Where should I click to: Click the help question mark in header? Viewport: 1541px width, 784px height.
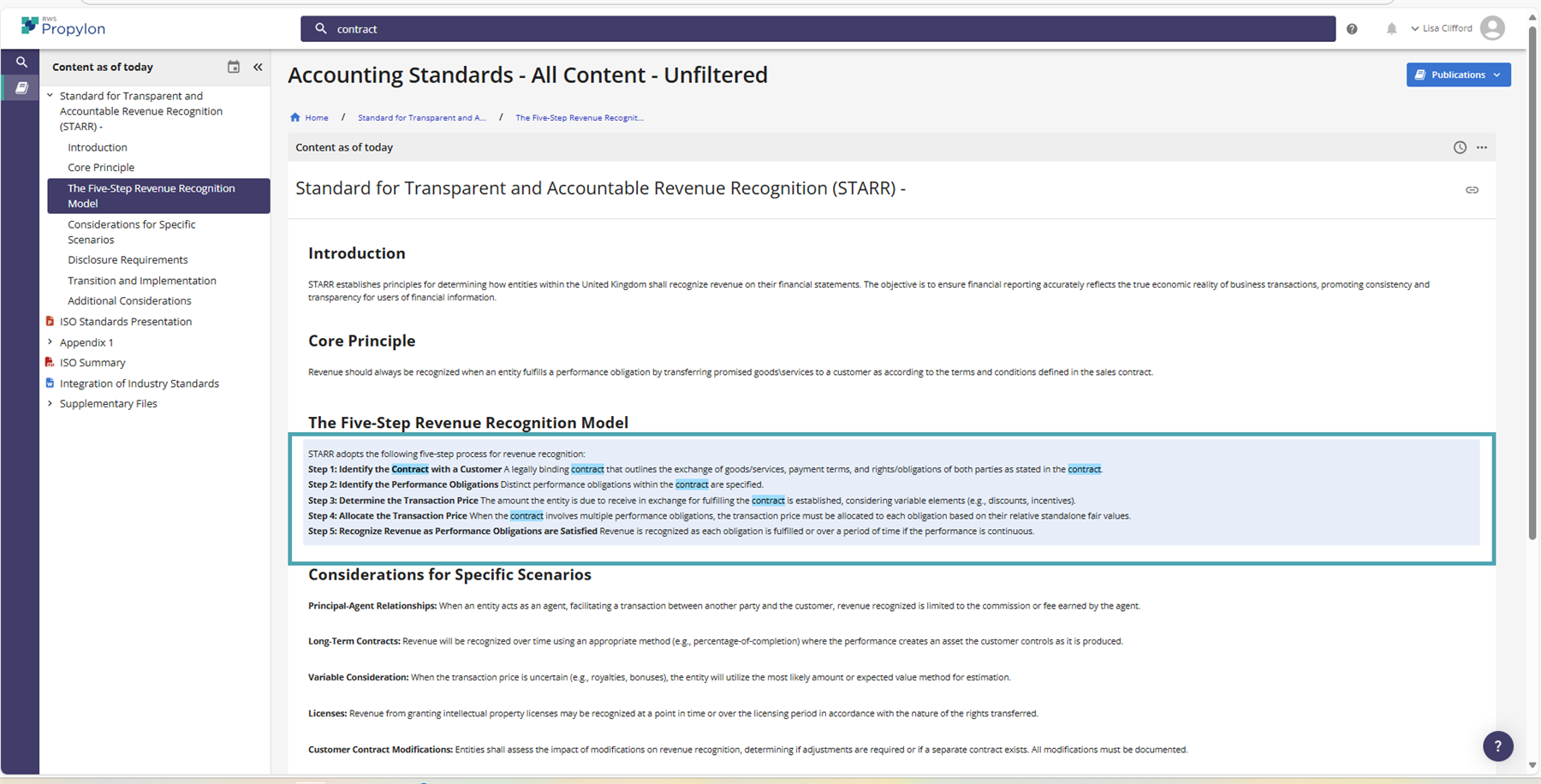pos(1352,29)
